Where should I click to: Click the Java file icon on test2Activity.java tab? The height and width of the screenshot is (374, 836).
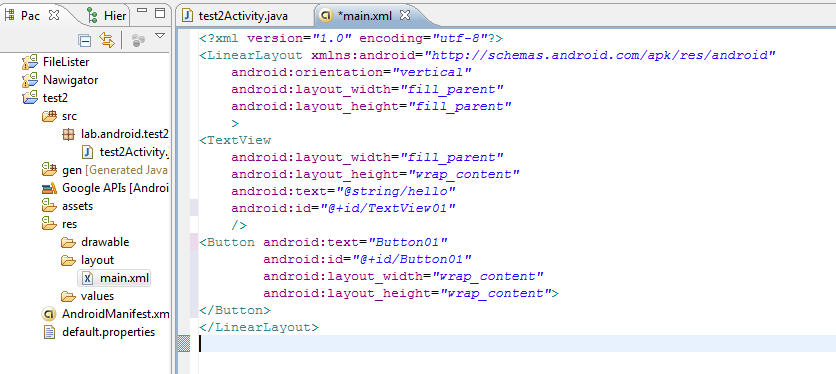(x=187, y=15)
